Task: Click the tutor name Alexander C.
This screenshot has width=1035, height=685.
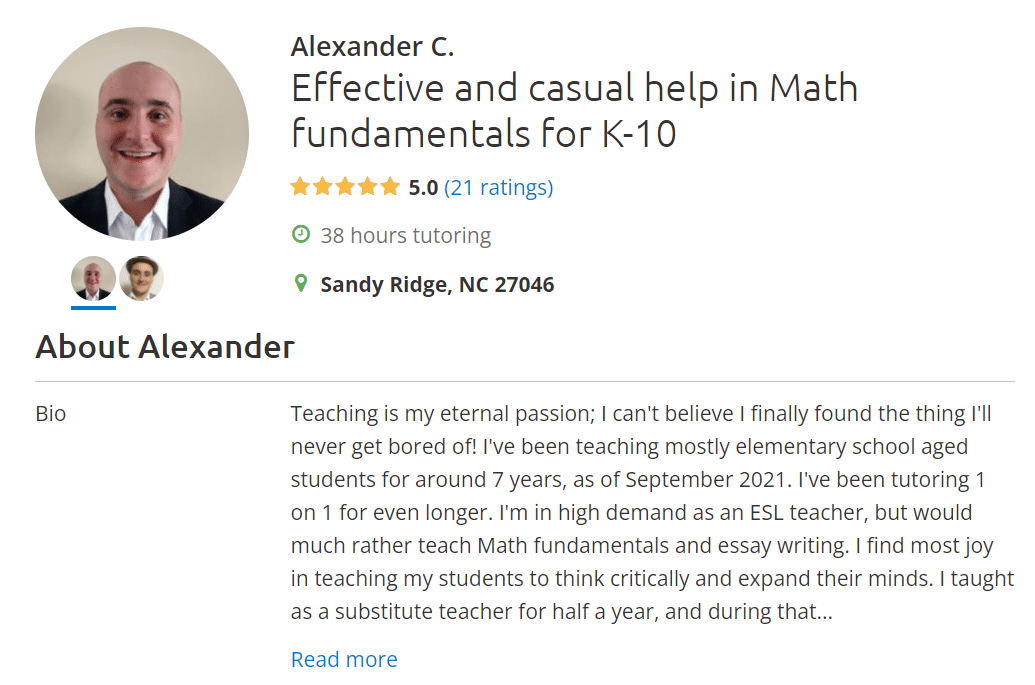Action: tap(372, 46)
